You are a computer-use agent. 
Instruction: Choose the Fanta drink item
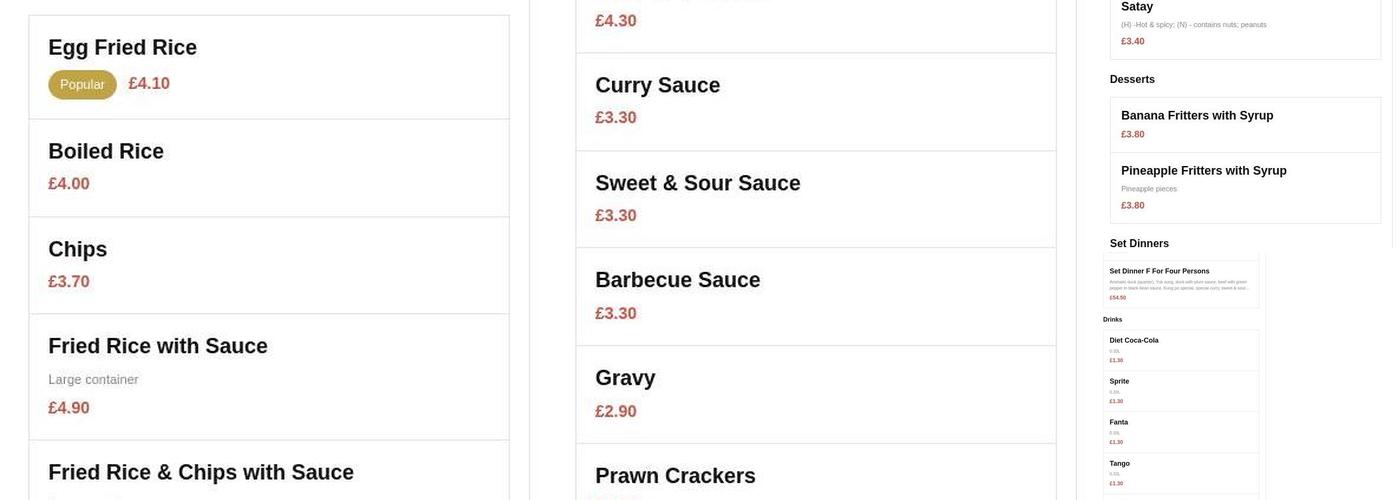click(1180, 432)
